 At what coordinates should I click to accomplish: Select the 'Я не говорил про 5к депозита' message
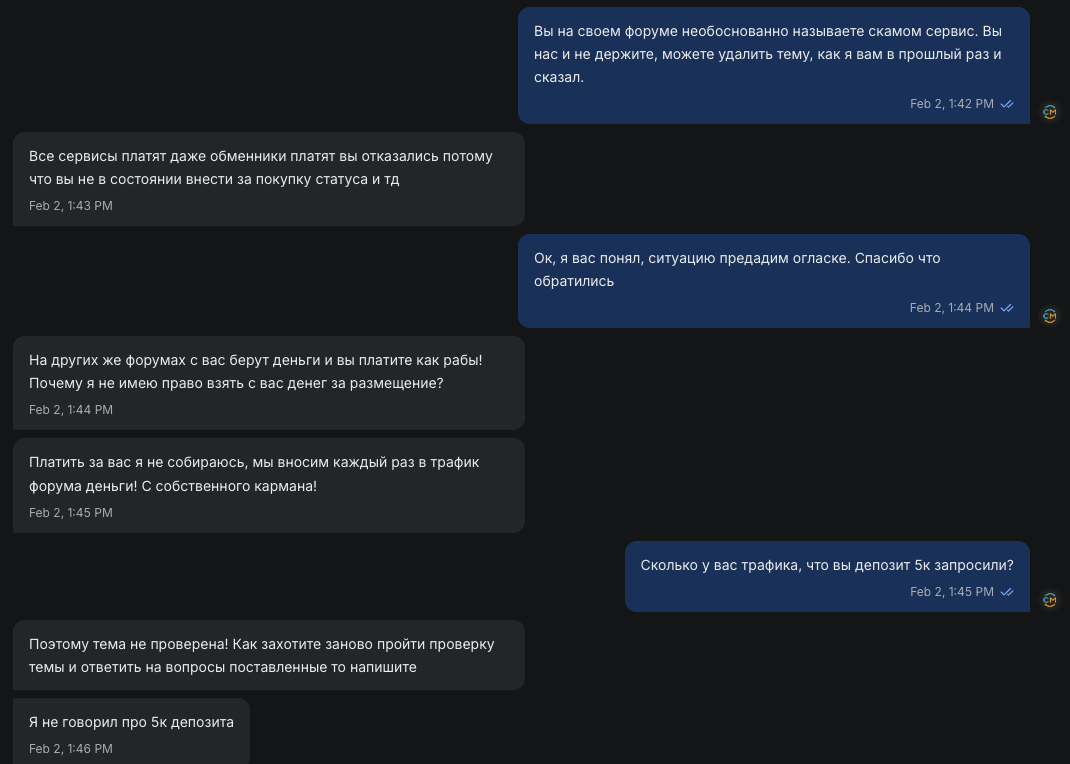(x=131, y=722)
